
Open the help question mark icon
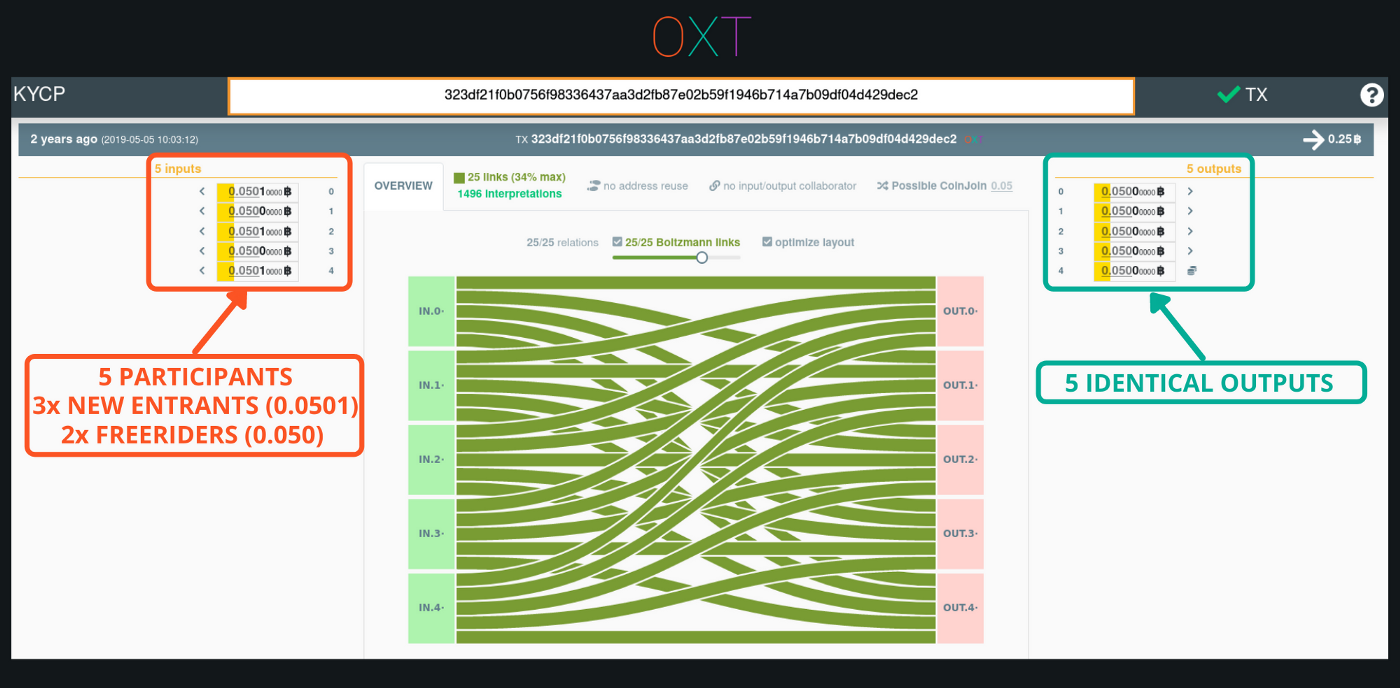click(1372, 95)
